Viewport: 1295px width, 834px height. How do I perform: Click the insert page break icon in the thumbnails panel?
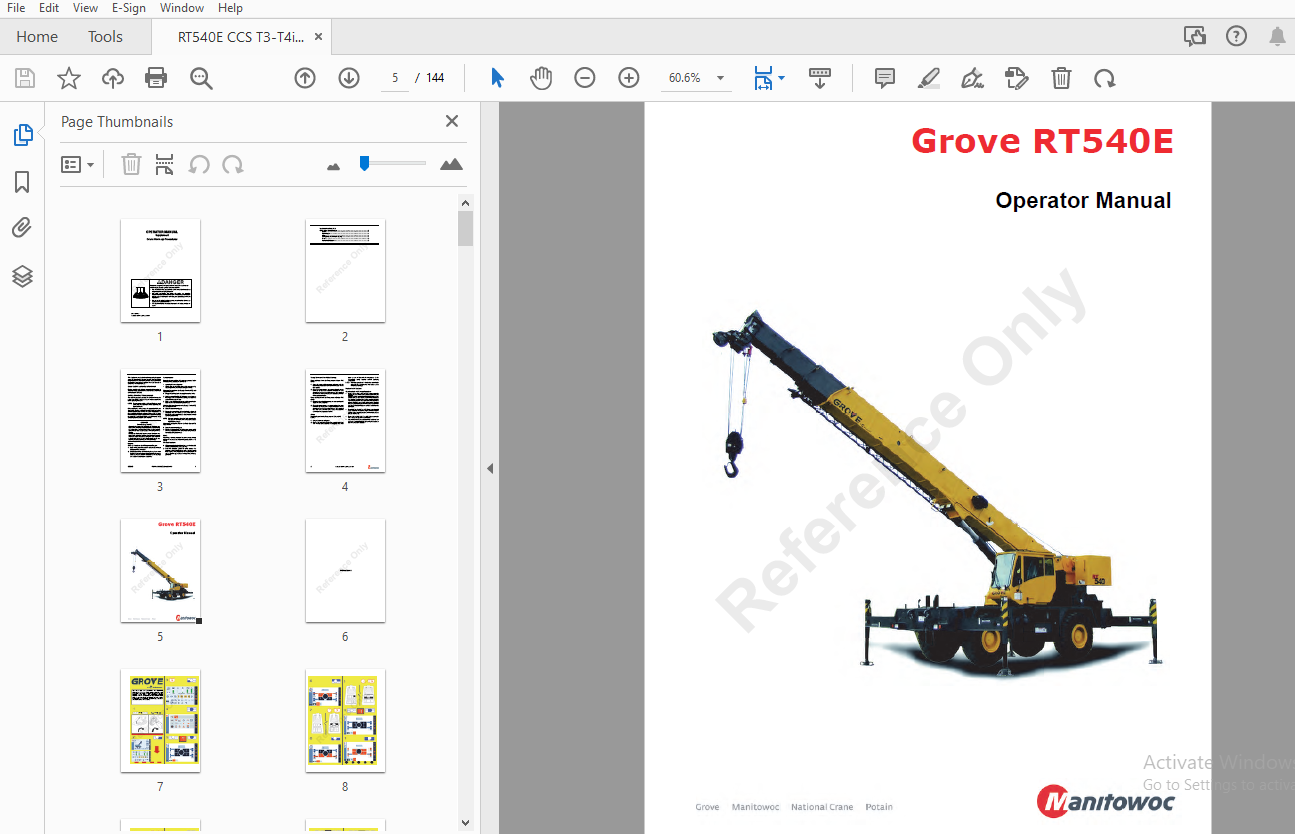click(x=165, y=164)
